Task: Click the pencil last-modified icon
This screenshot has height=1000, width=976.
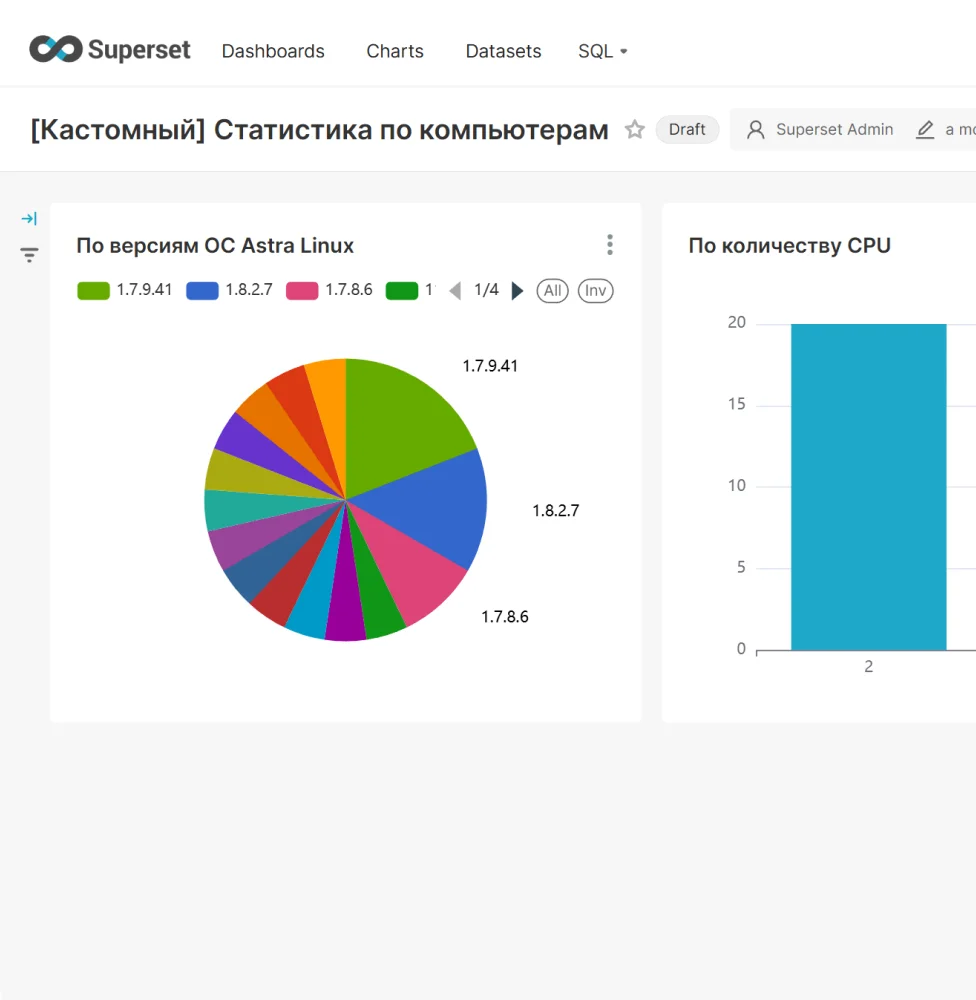Action: coord(925,129)
